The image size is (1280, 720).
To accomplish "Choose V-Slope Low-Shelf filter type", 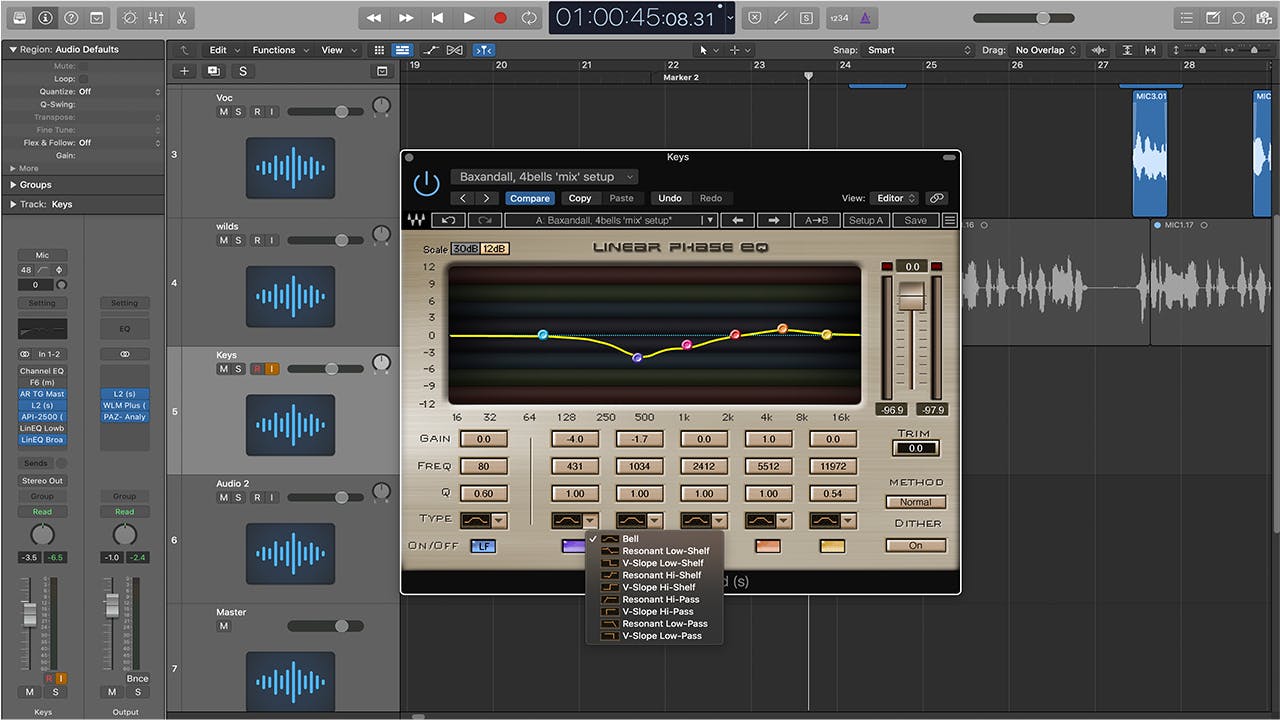I will pyautogui.click(x=663, y=563).
